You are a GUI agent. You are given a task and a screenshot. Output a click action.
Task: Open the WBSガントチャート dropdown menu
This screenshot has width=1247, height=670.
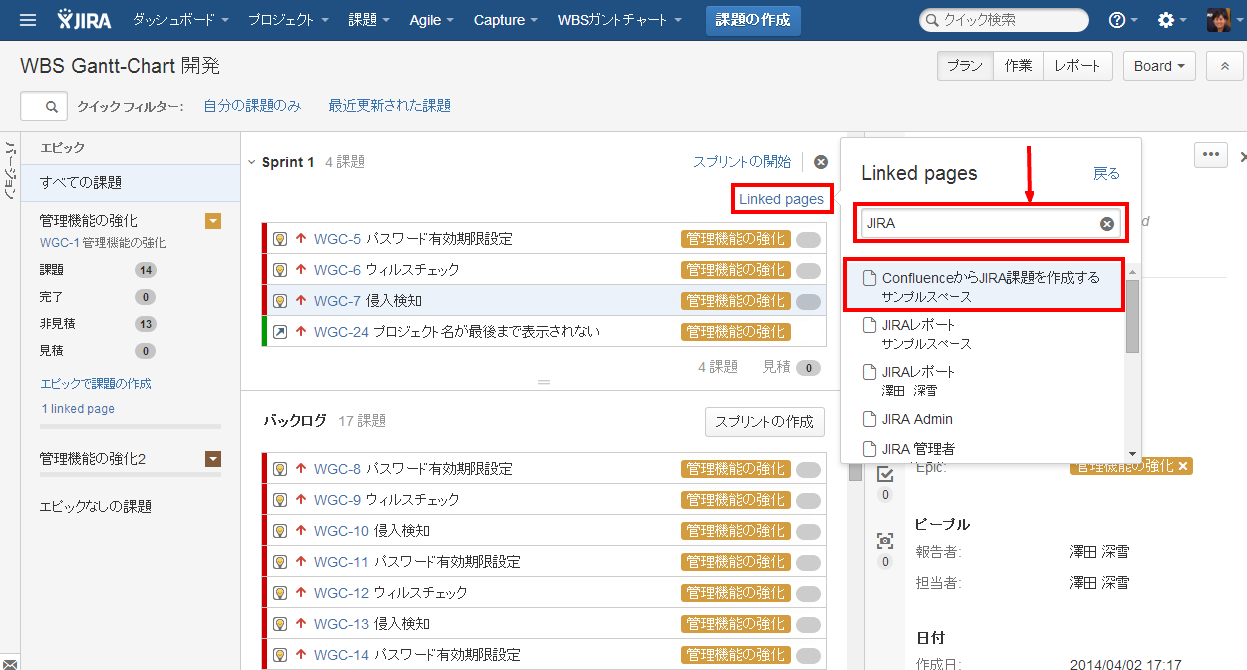(620, 20)
